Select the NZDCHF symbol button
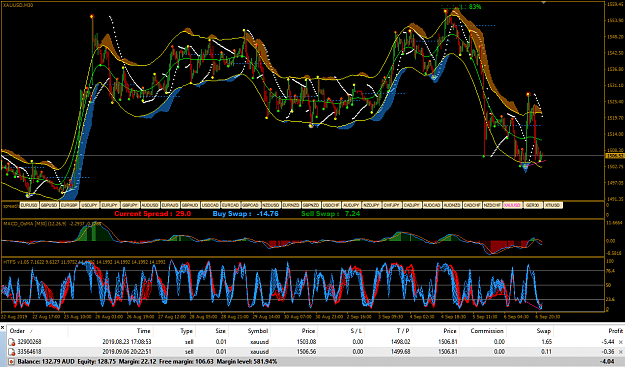The height and width of the screenshot is (367, 625). pos(492,205)
